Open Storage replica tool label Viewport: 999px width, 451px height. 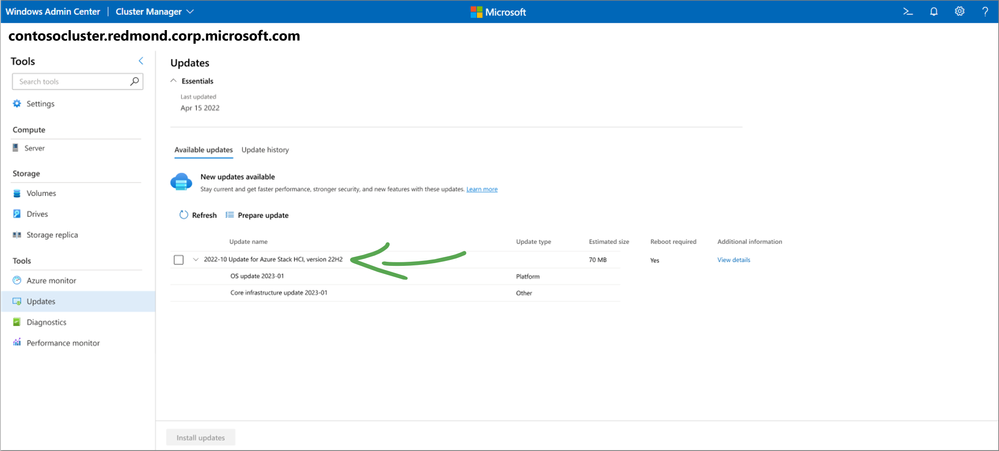click(x=52, y=235)
